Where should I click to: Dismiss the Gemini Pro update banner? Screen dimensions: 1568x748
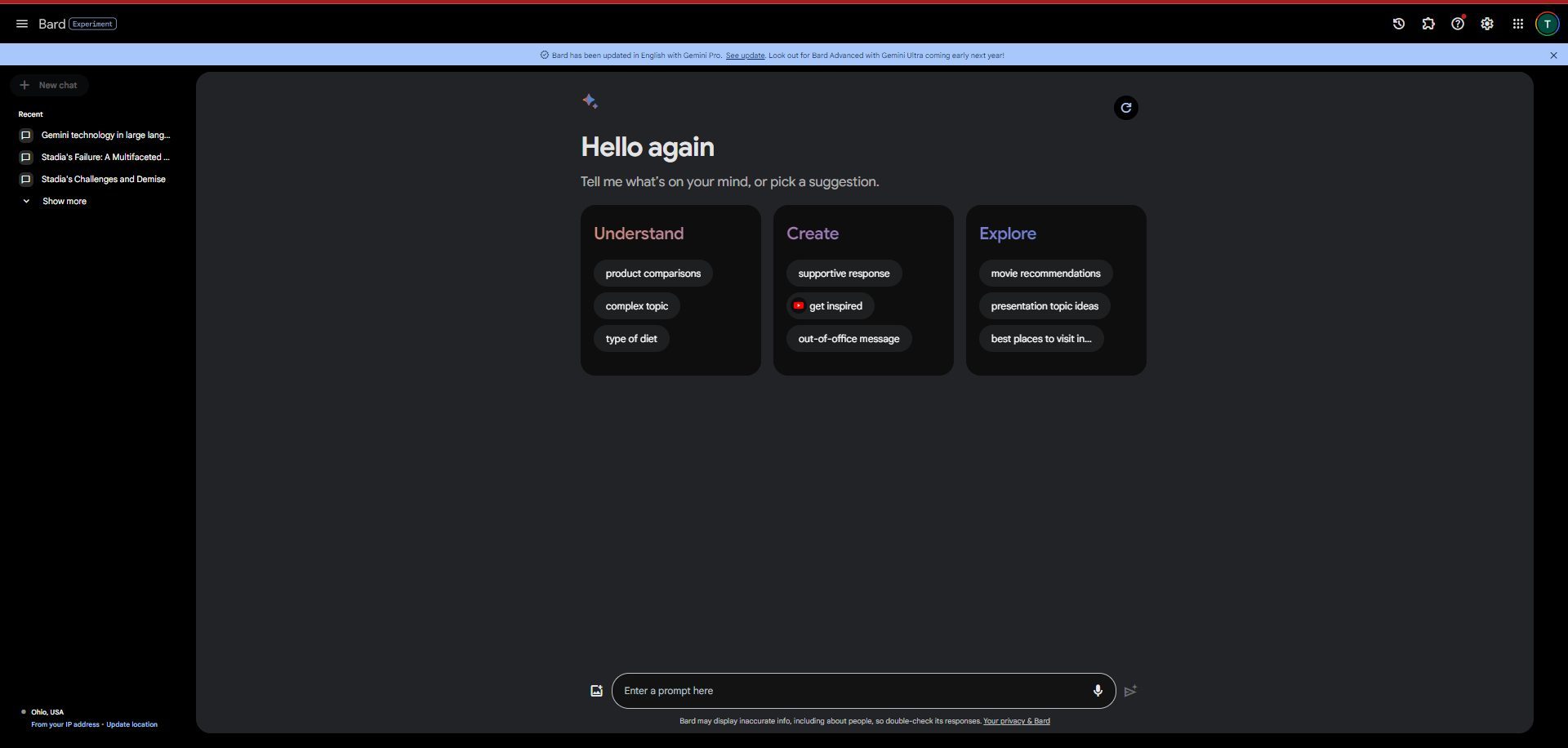coord(1553,55)
